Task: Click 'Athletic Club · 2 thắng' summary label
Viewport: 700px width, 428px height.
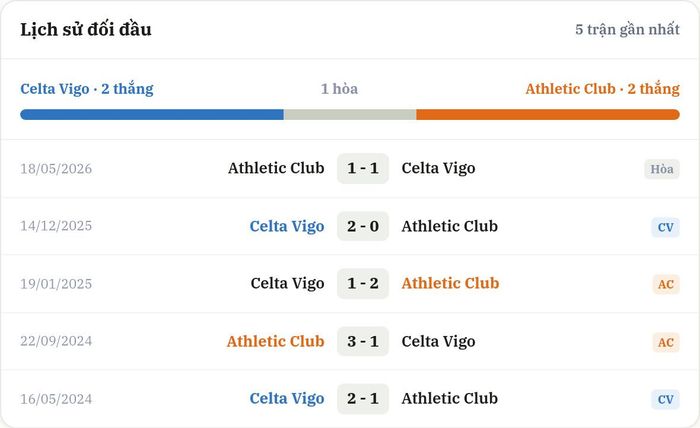Action: coord(602,89)
